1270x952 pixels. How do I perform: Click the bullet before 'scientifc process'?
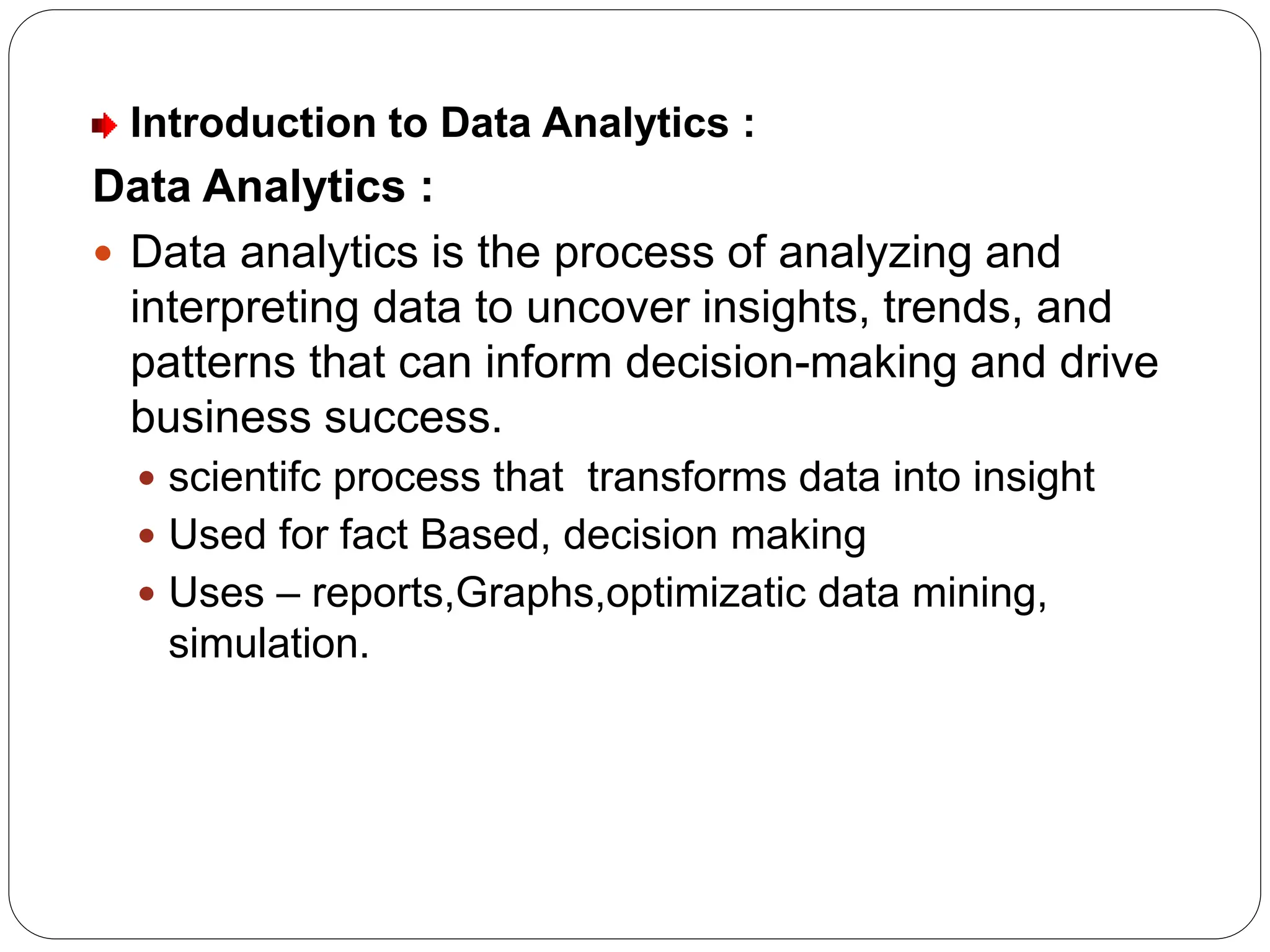[146, 478]
